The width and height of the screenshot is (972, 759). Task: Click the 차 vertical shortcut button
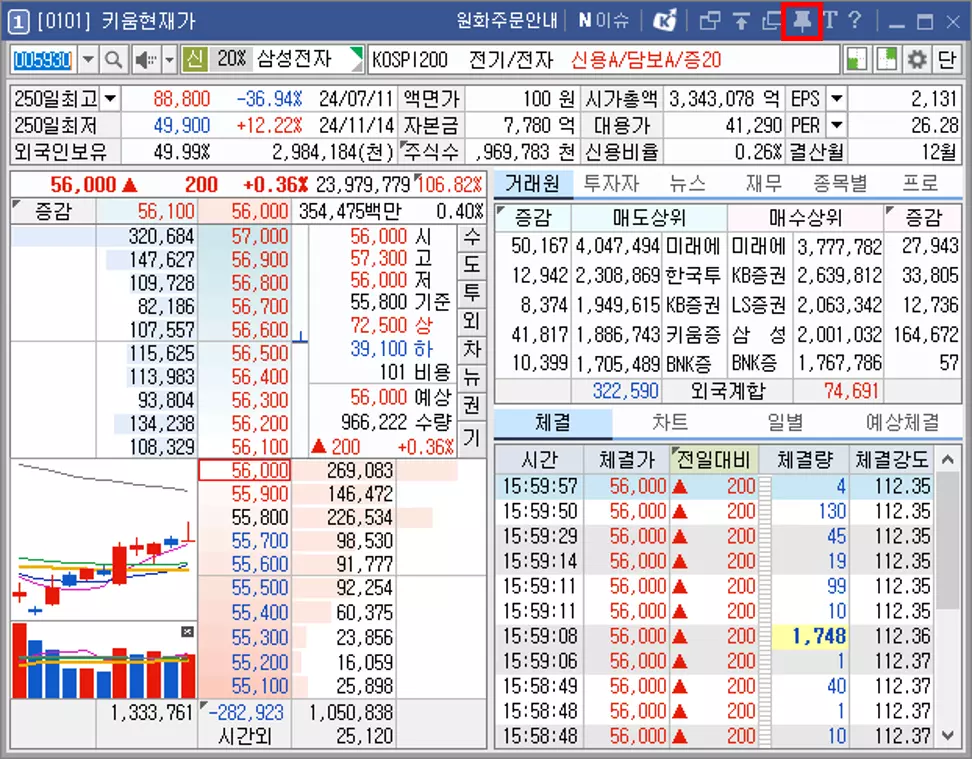pyautogui.click(x=472, y=349)
